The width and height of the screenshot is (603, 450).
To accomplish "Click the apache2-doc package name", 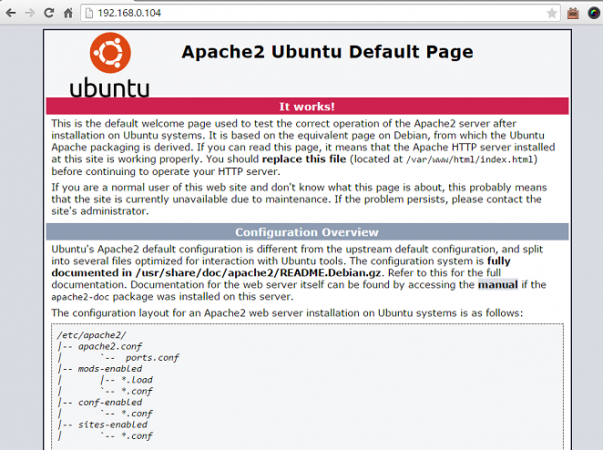I will [x=80, y=297].
